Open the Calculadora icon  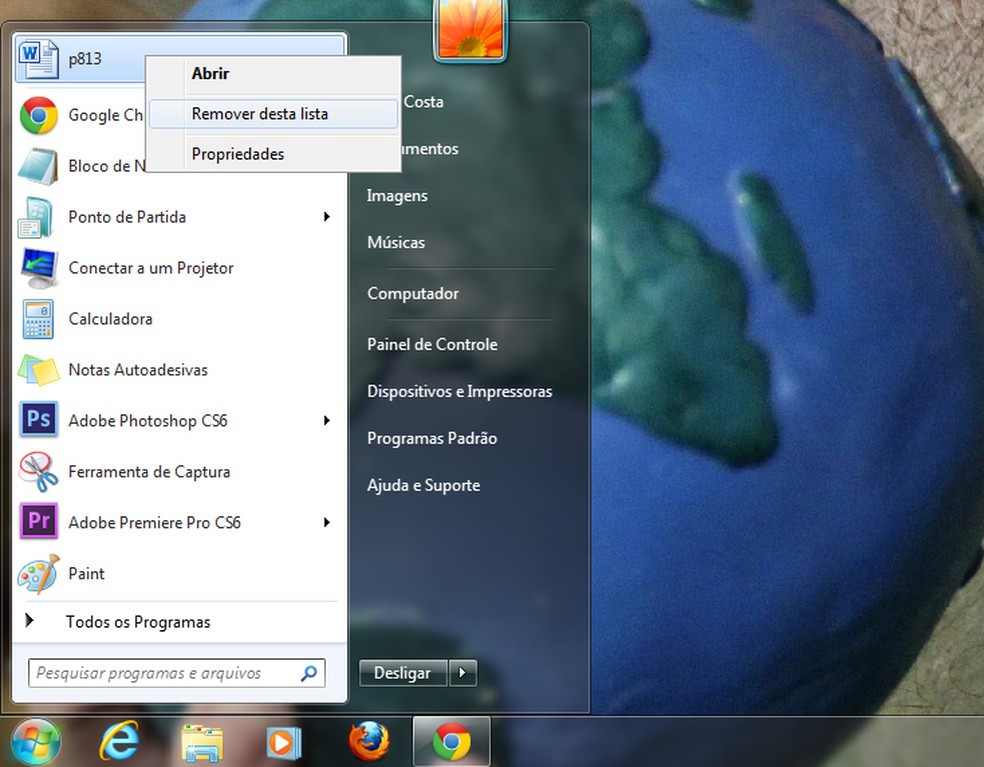38,319
